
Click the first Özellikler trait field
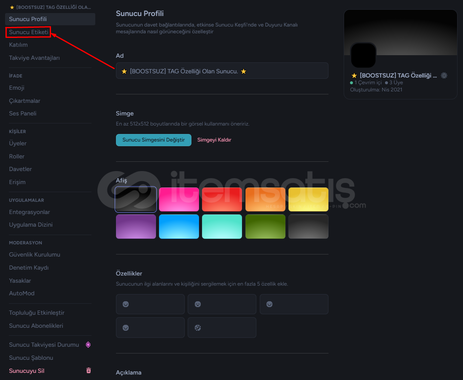pyautogui.click(x=150, y=304)
